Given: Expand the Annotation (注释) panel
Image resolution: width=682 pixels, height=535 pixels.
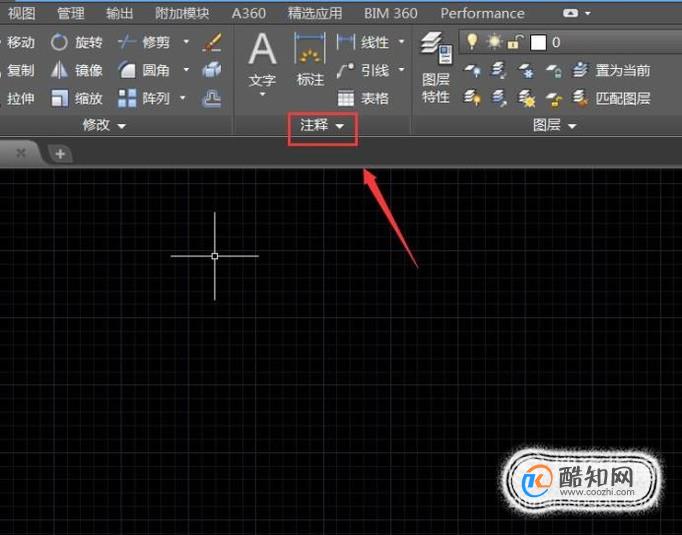Looking at the screenshot, I should pyautogui.click(x=322, y=126).
